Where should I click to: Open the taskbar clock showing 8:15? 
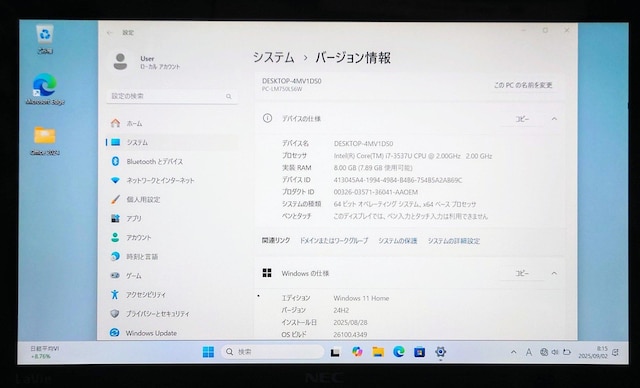click(x=593, y=353)
